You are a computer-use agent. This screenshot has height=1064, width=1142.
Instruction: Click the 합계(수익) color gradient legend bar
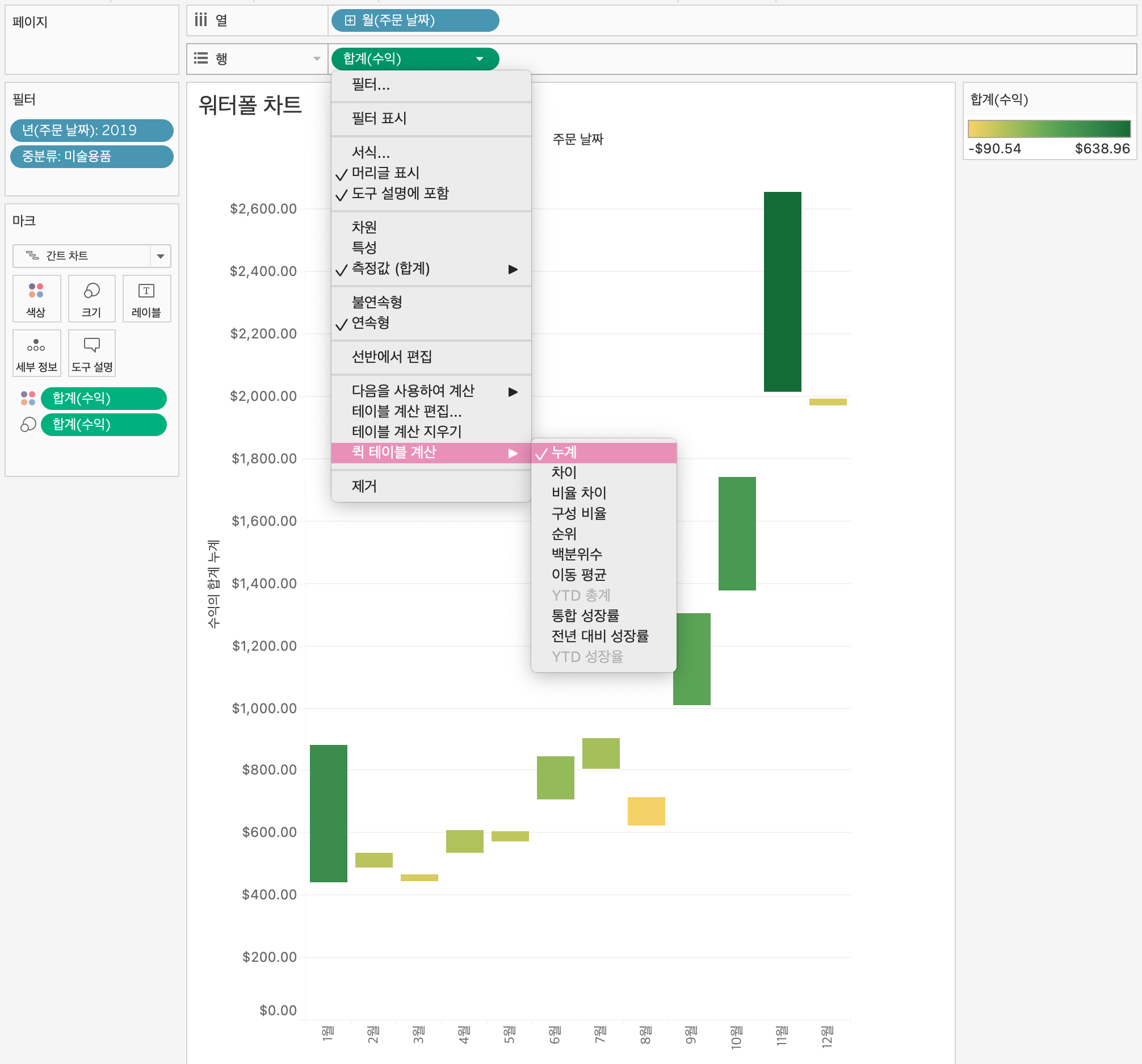[x=1048, y=128]
